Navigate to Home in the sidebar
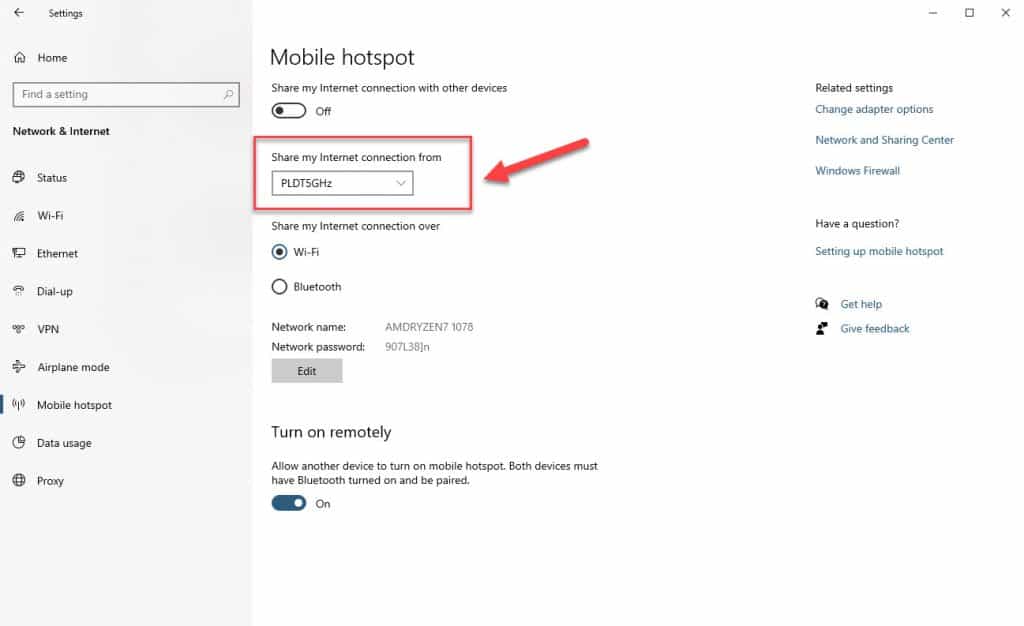This screenshot has width=1024, height=626. [44, 58]
